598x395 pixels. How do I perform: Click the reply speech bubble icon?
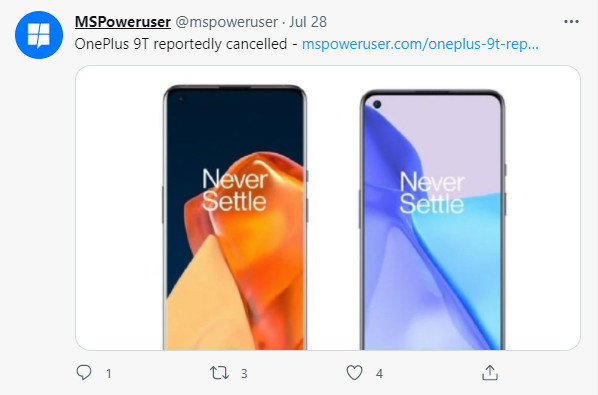[84, 373]
